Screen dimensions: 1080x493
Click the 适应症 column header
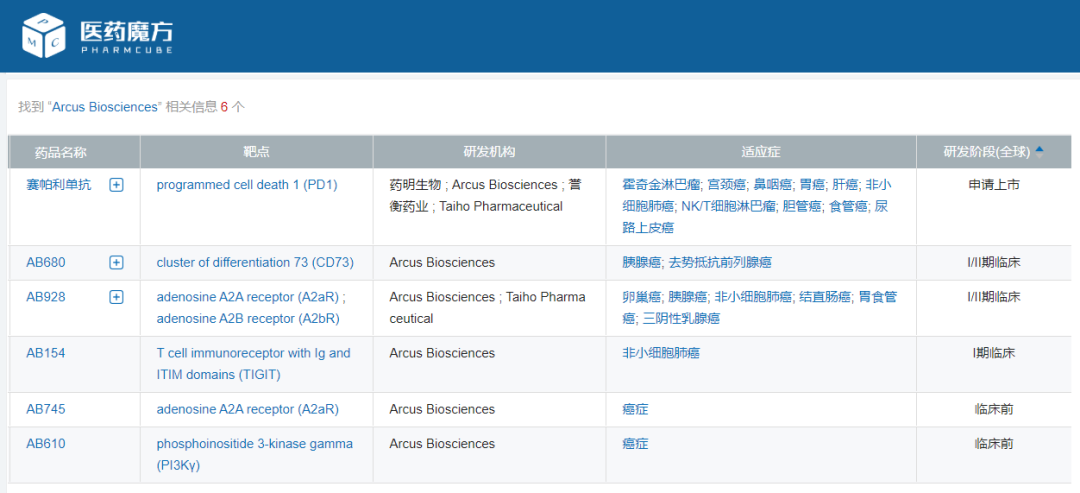click(x=760, y=152)
